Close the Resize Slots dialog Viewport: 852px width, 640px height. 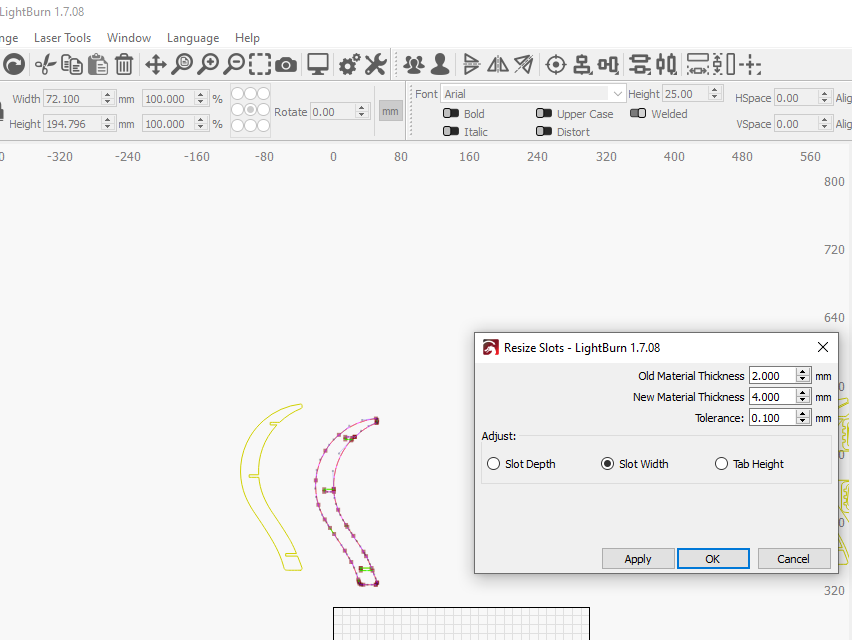[x=823, y=348]
